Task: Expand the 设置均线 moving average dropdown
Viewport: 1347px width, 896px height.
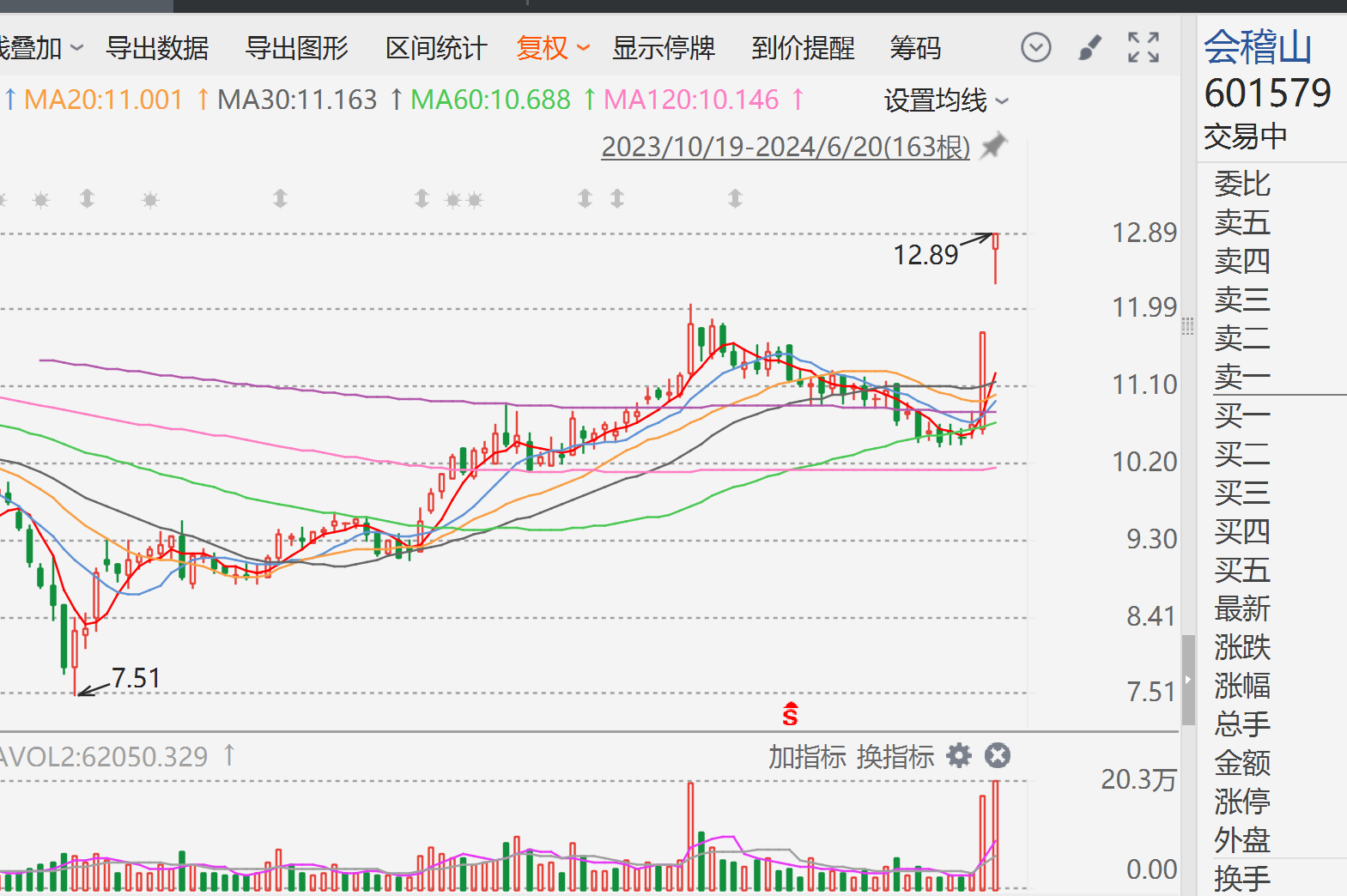Action: click(945, 101)
